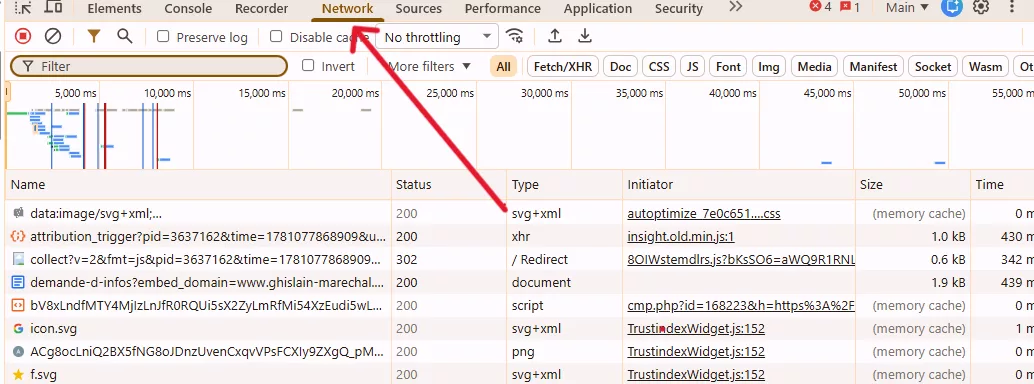Open Main context dropdown

tap(907, 8)
